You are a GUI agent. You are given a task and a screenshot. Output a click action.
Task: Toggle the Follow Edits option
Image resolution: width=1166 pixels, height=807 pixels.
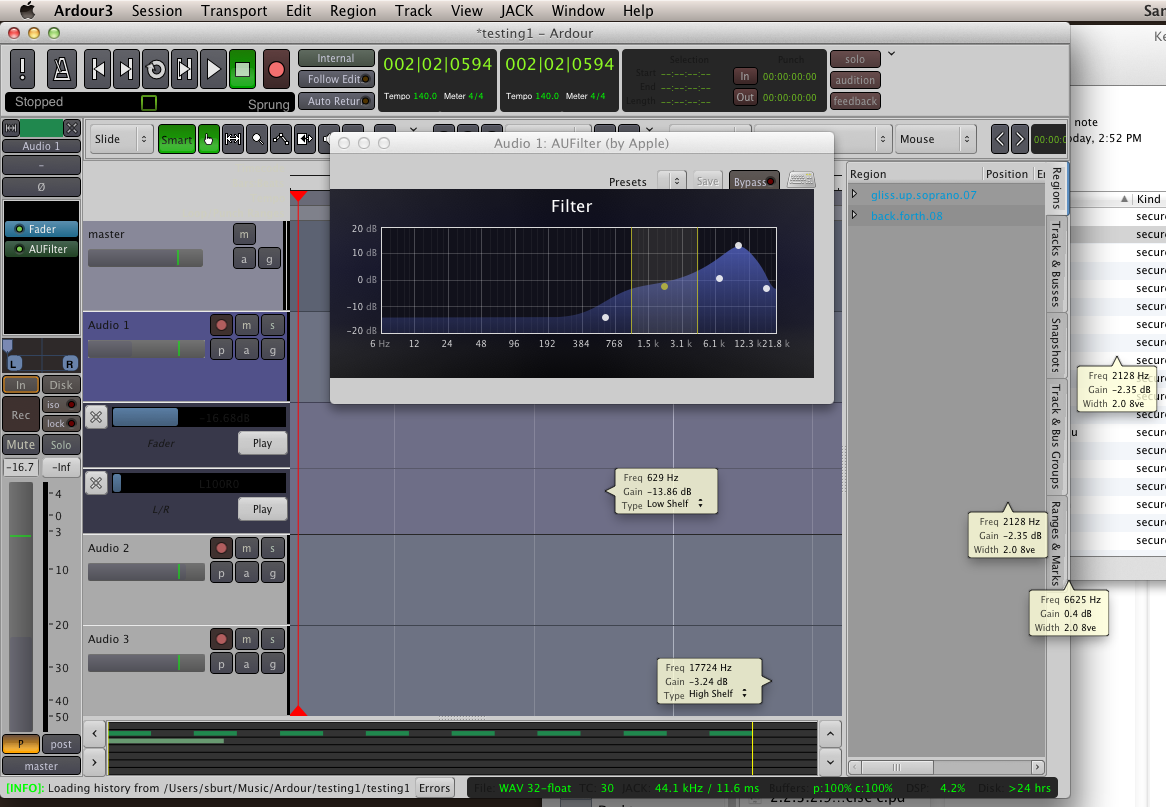(x=336, y=79)
